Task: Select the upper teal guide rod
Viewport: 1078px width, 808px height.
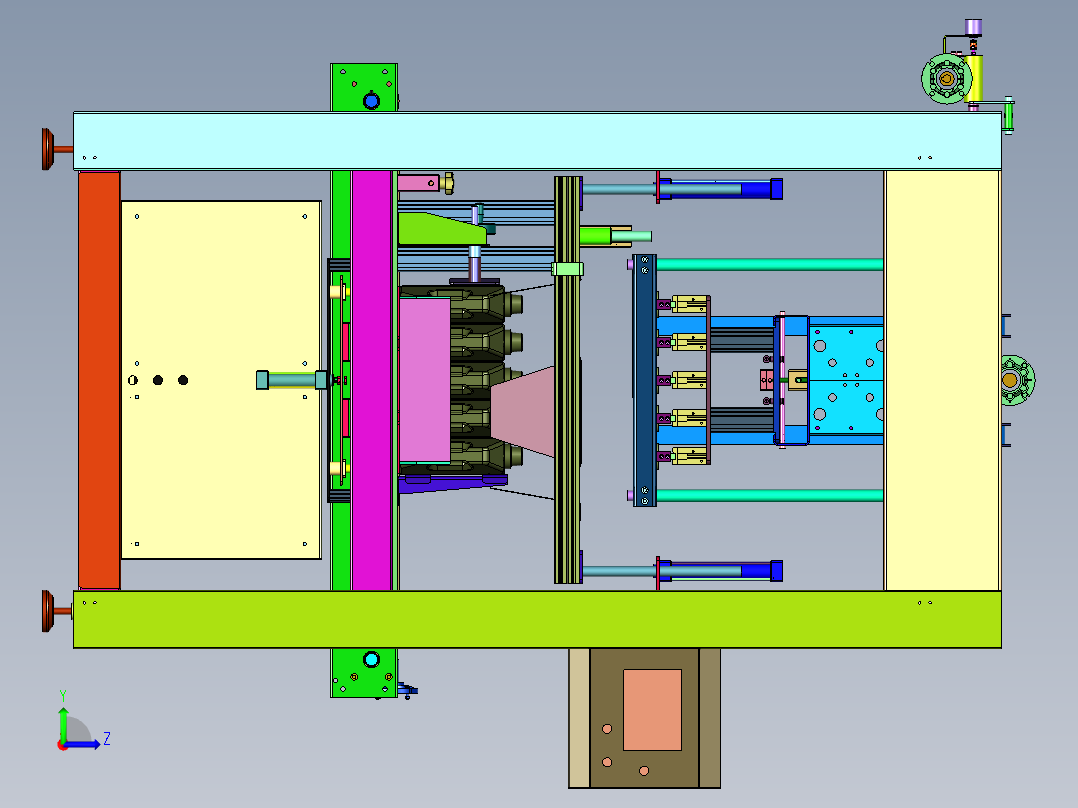Action: coord(769,264)
